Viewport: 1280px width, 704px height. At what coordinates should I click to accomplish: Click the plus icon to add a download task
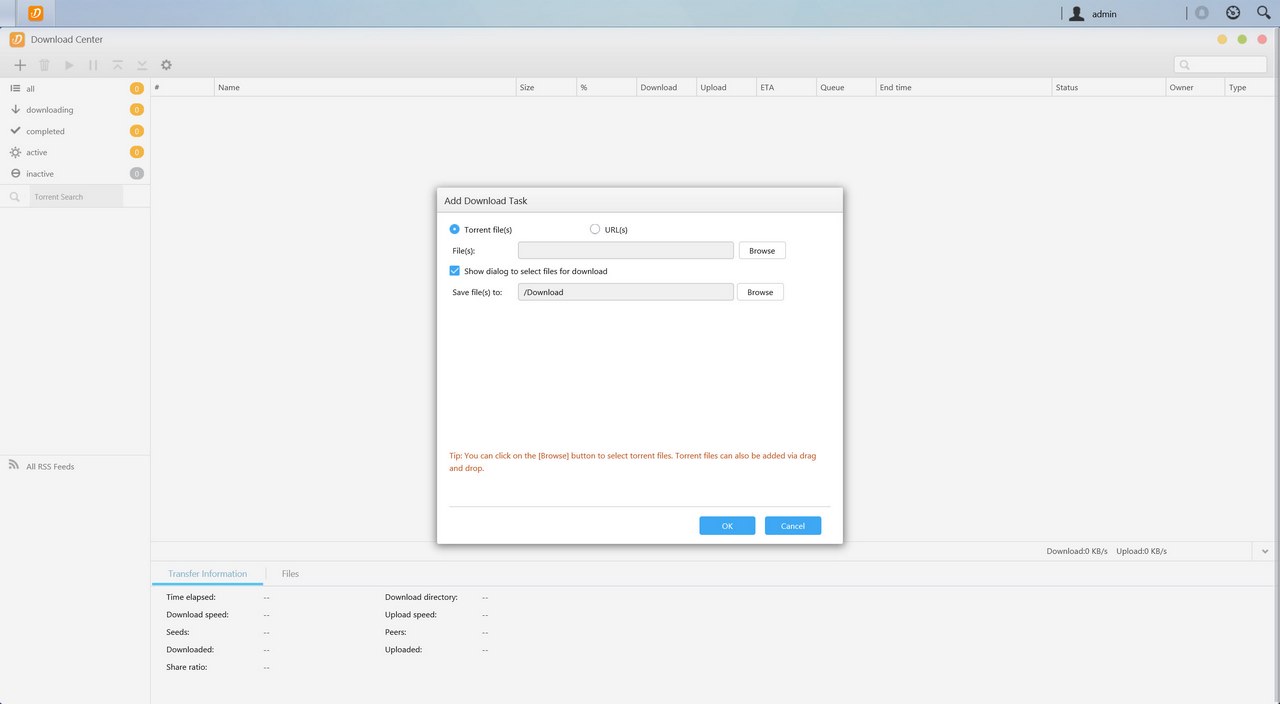20,65
